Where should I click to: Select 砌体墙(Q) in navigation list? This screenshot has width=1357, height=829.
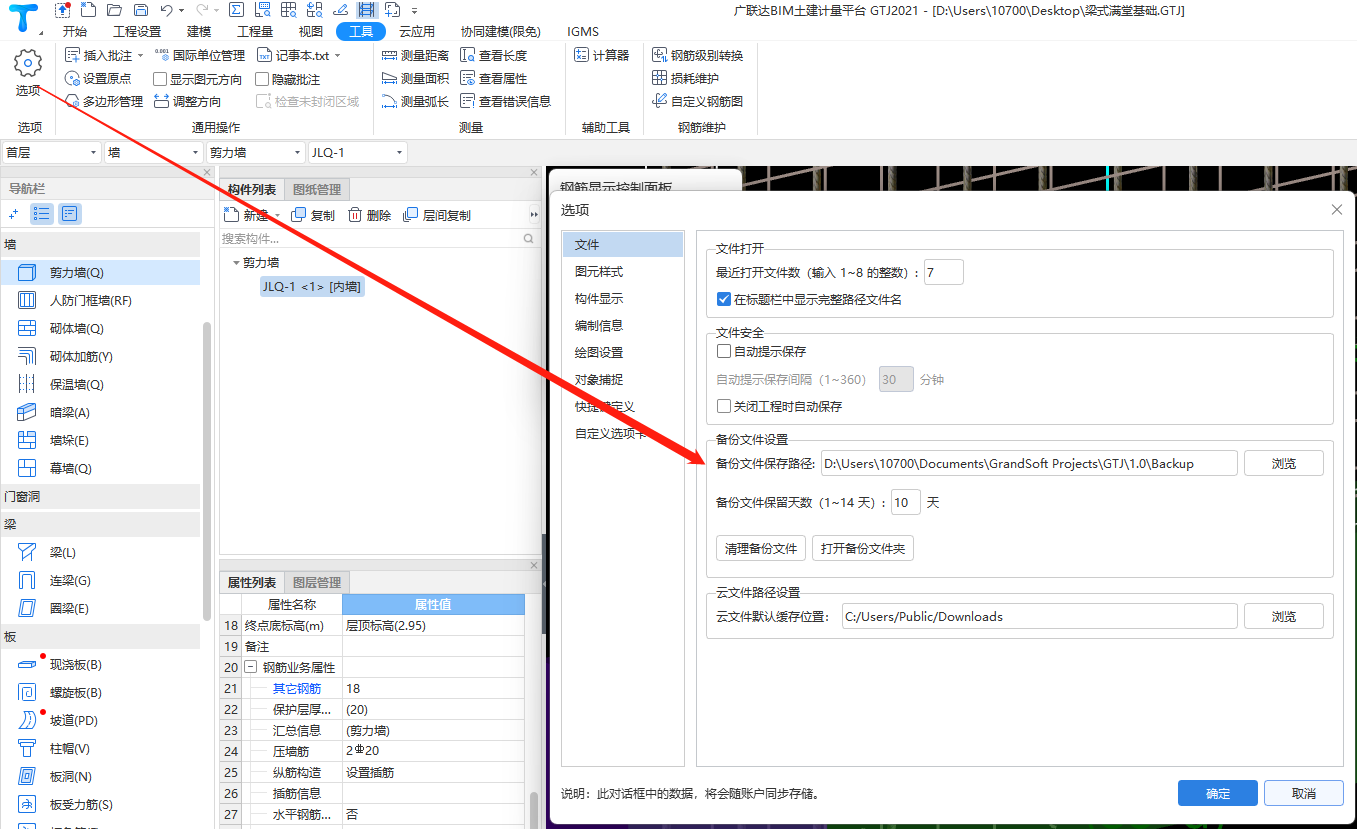(x=101, y=328)
